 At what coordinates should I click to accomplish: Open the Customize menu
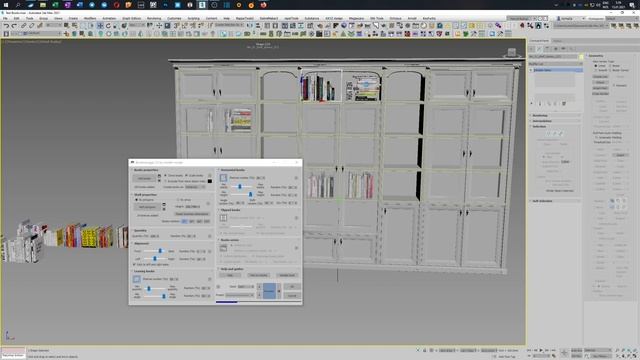(x=174, y=18)
